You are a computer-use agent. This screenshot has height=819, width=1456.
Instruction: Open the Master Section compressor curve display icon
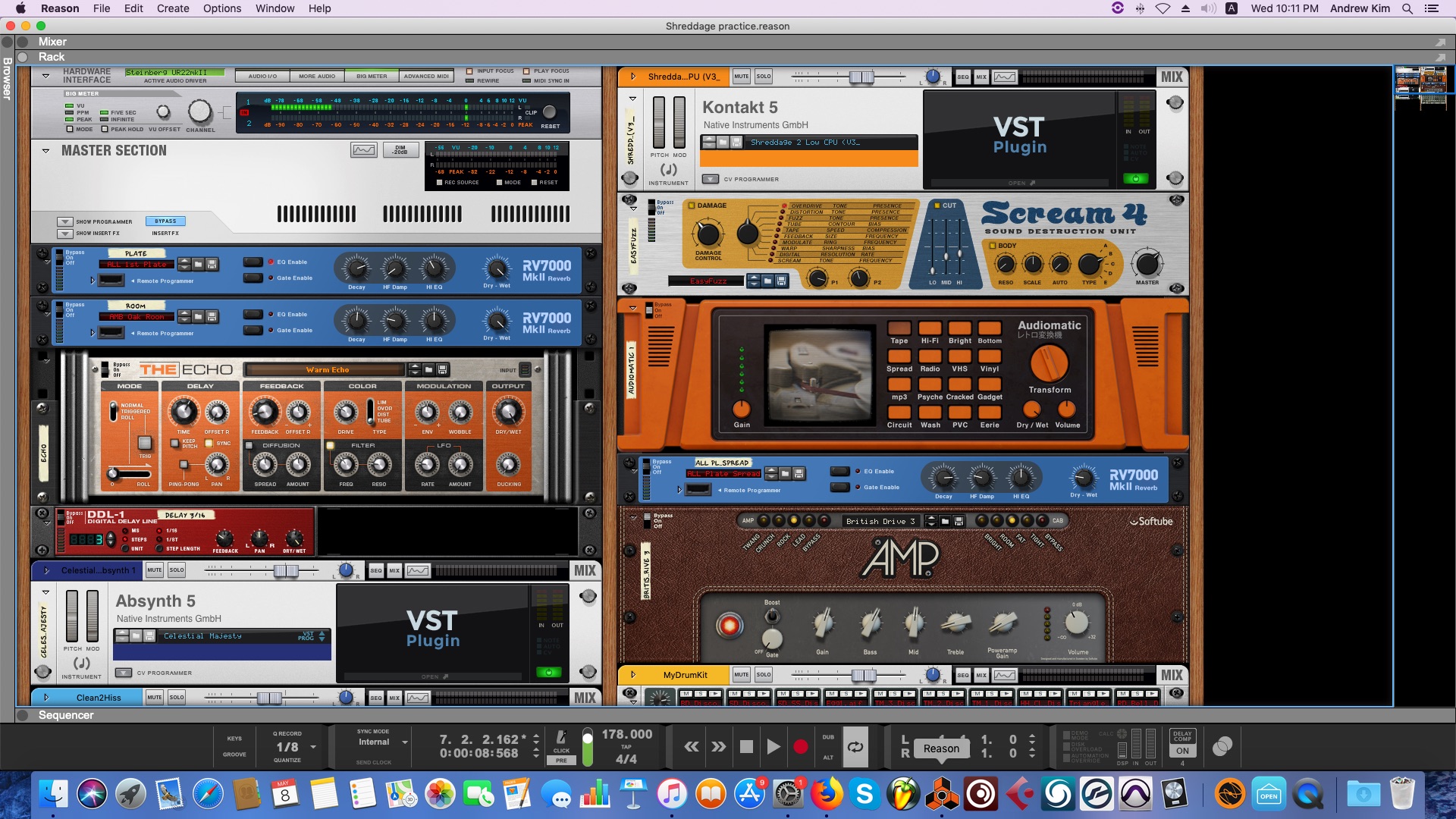click(363, 149)
